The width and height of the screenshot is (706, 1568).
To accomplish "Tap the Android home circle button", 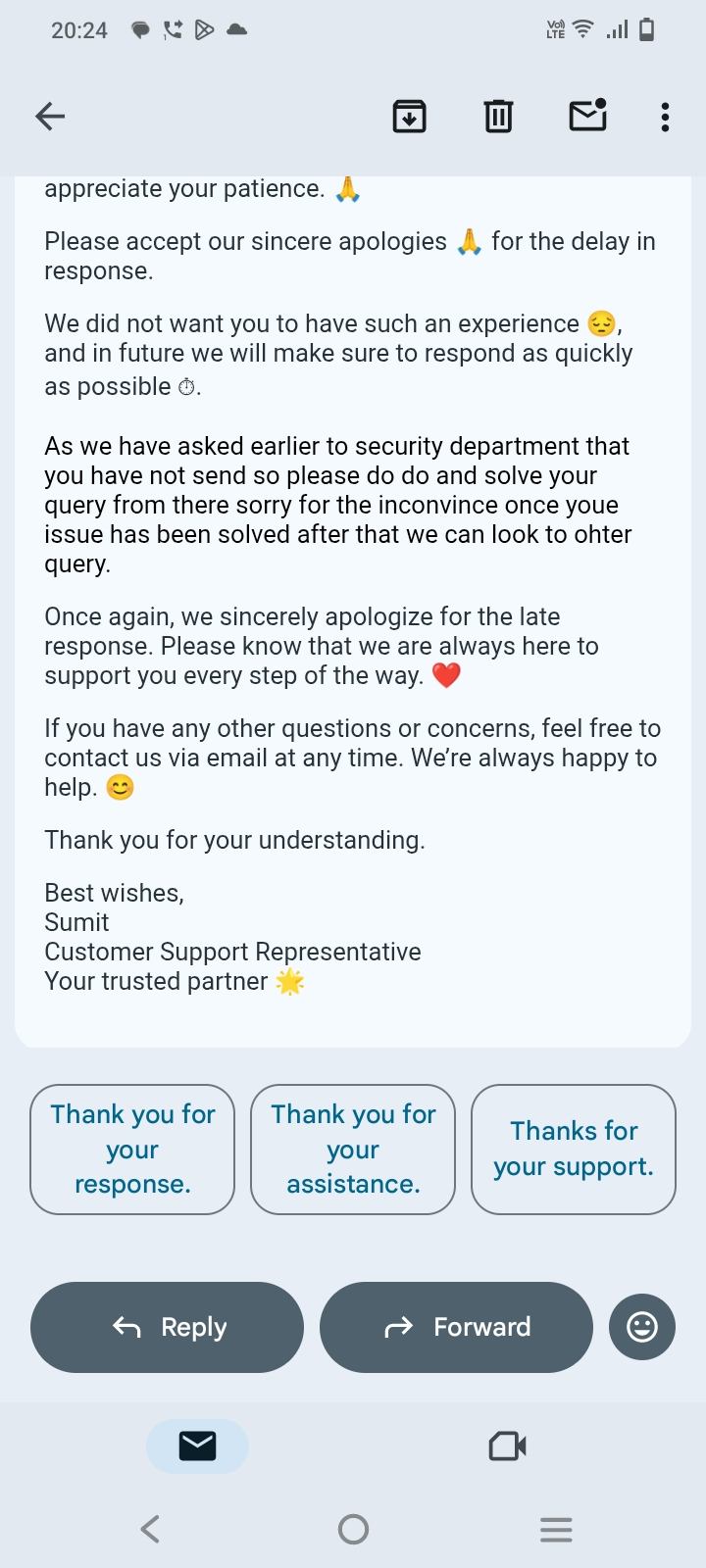I will (x=353, y=1529).
